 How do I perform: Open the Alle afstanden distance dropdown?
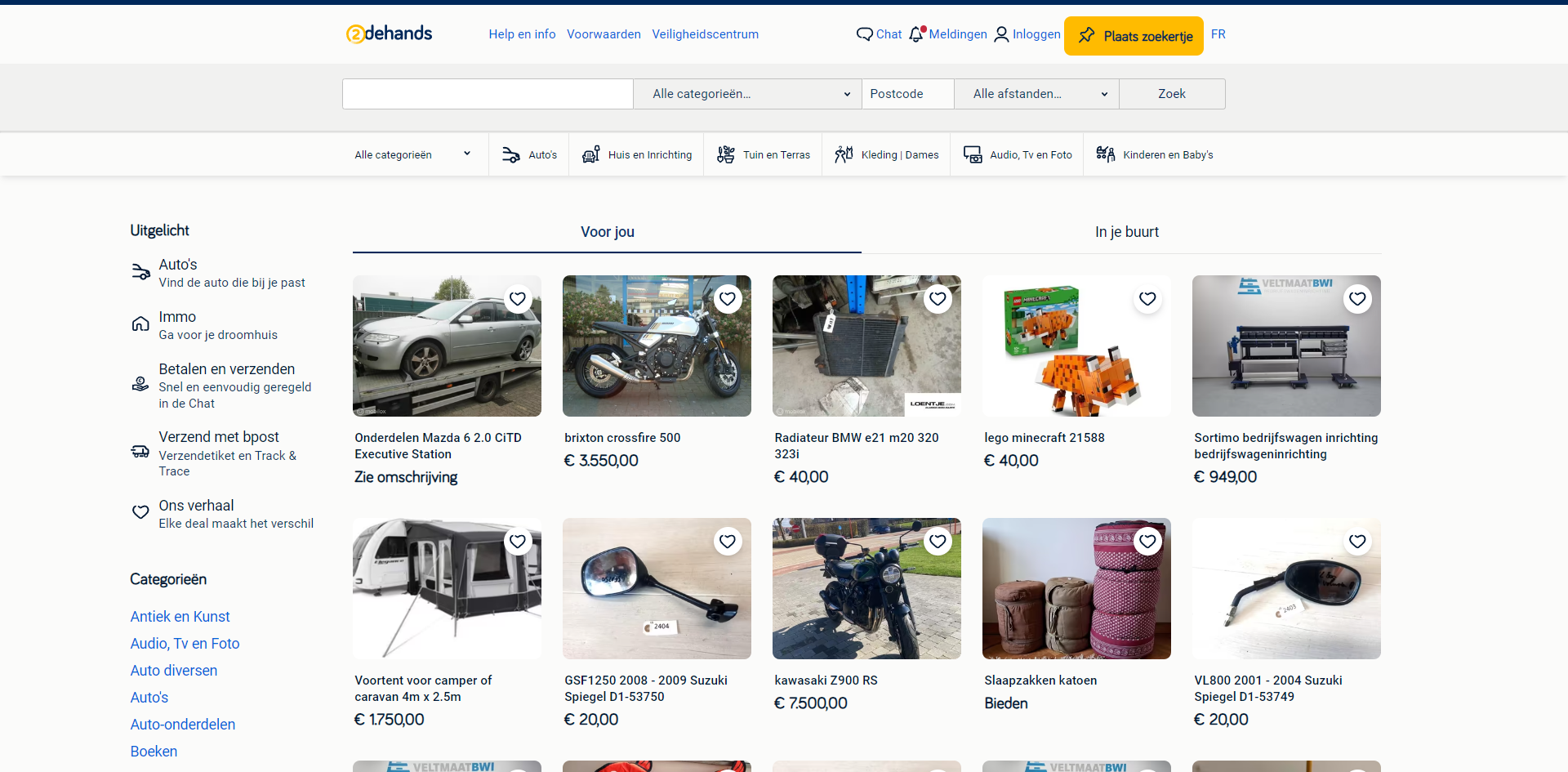coord(1036,94)
